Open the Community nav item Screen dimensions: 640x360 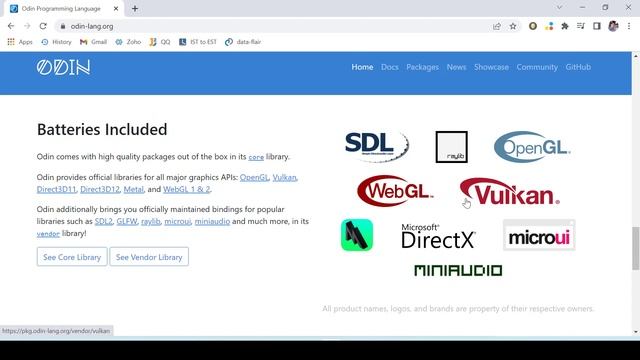pos(537,67)
